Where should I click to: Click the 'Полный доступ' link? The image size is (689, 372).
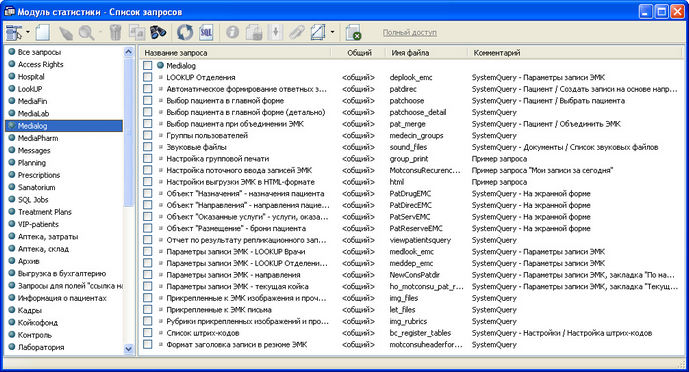(x=410, y=33)
